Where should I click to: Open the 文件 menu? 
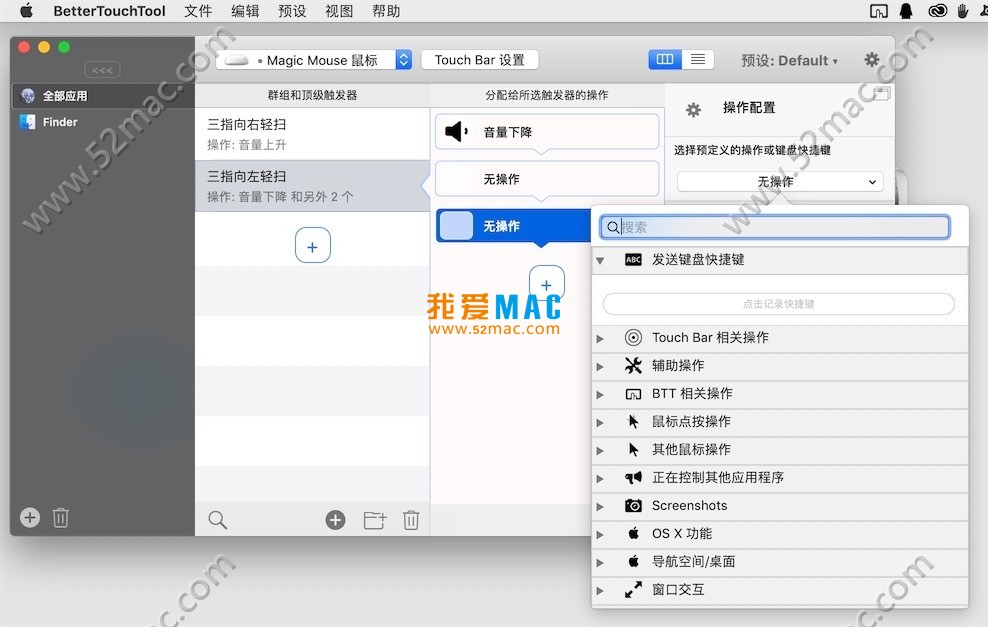click(198, 11)
